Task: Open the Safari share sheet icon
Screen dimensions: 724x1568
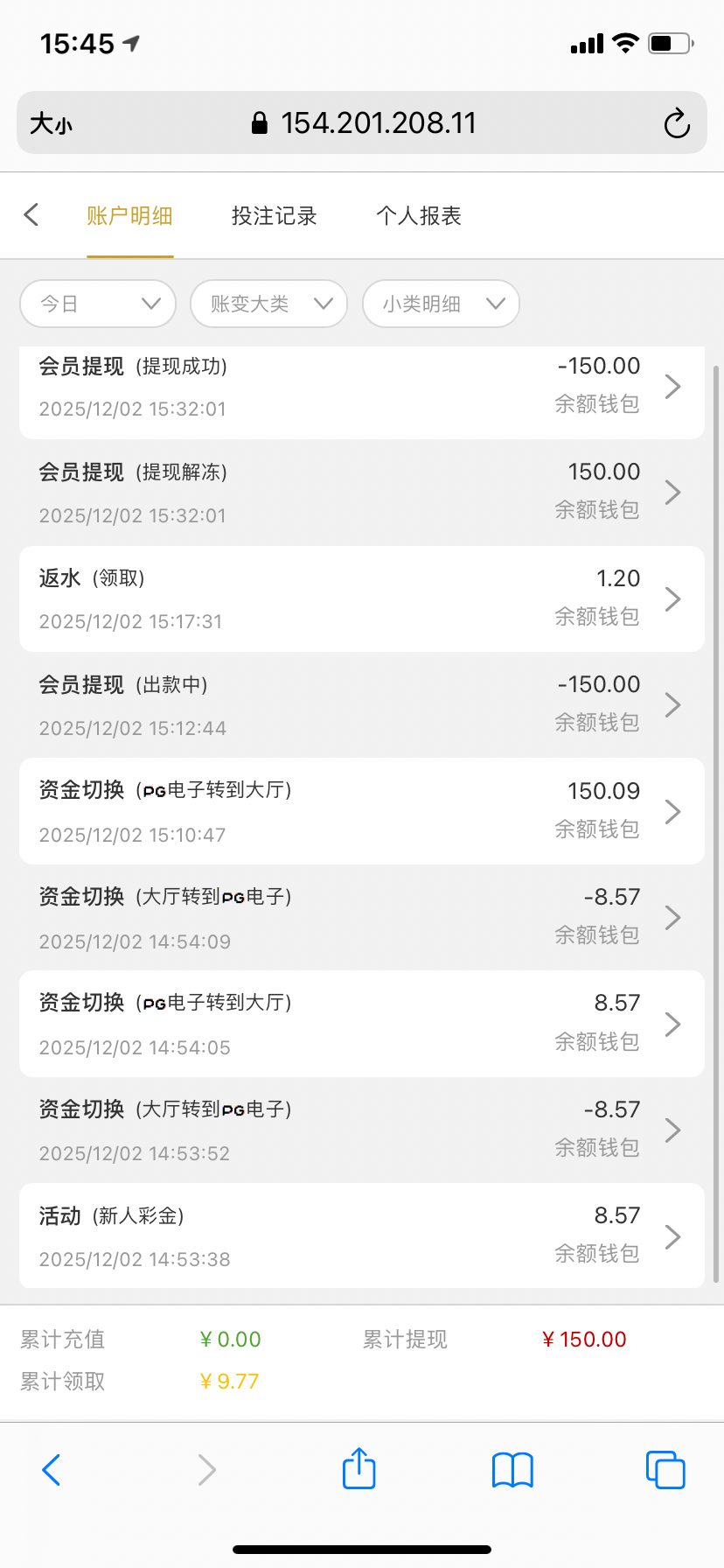Action: pos(359,1469)
